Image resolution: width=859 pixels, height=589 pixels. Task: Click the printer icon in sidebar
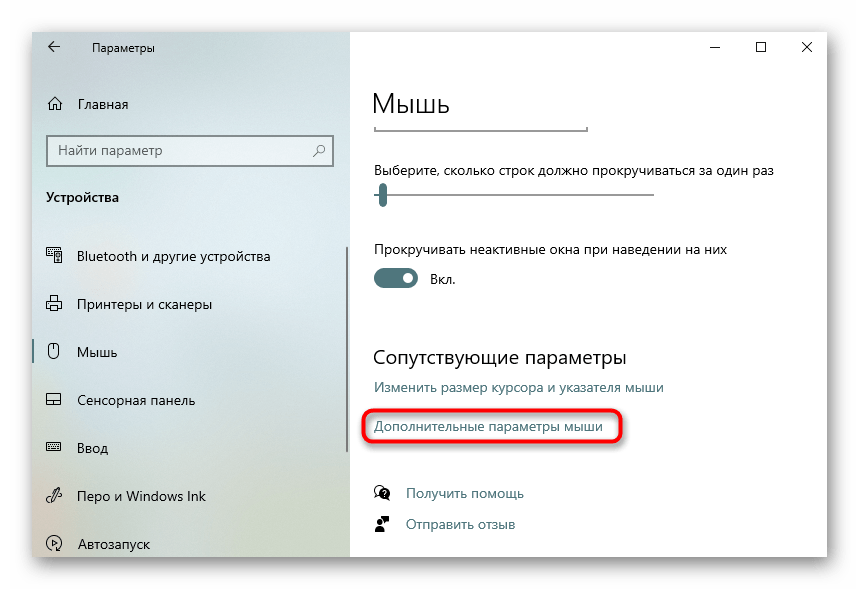pos(54,304)
